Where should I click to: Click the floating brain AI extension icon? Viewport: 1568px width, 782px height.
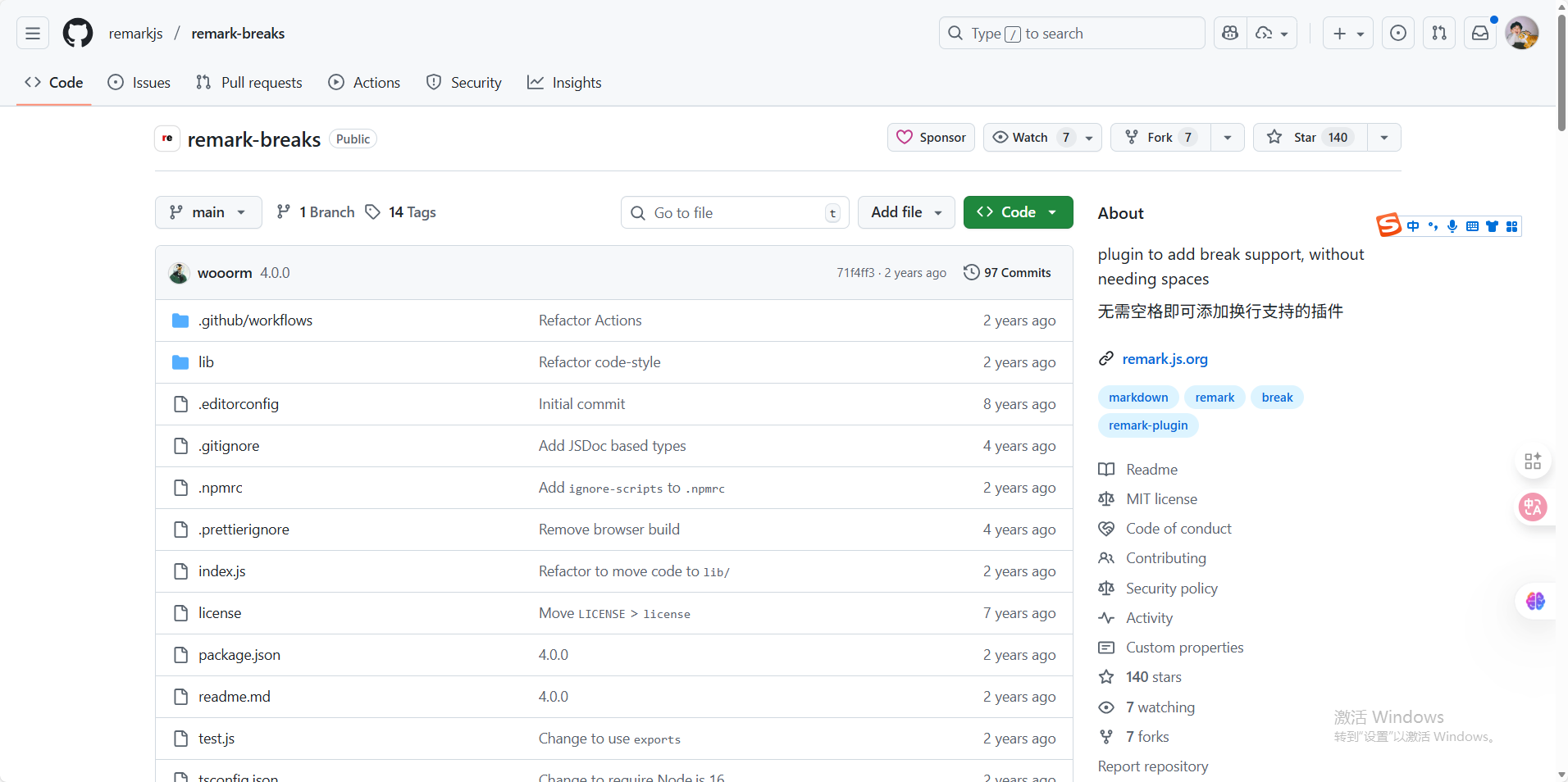(1535, 602)
